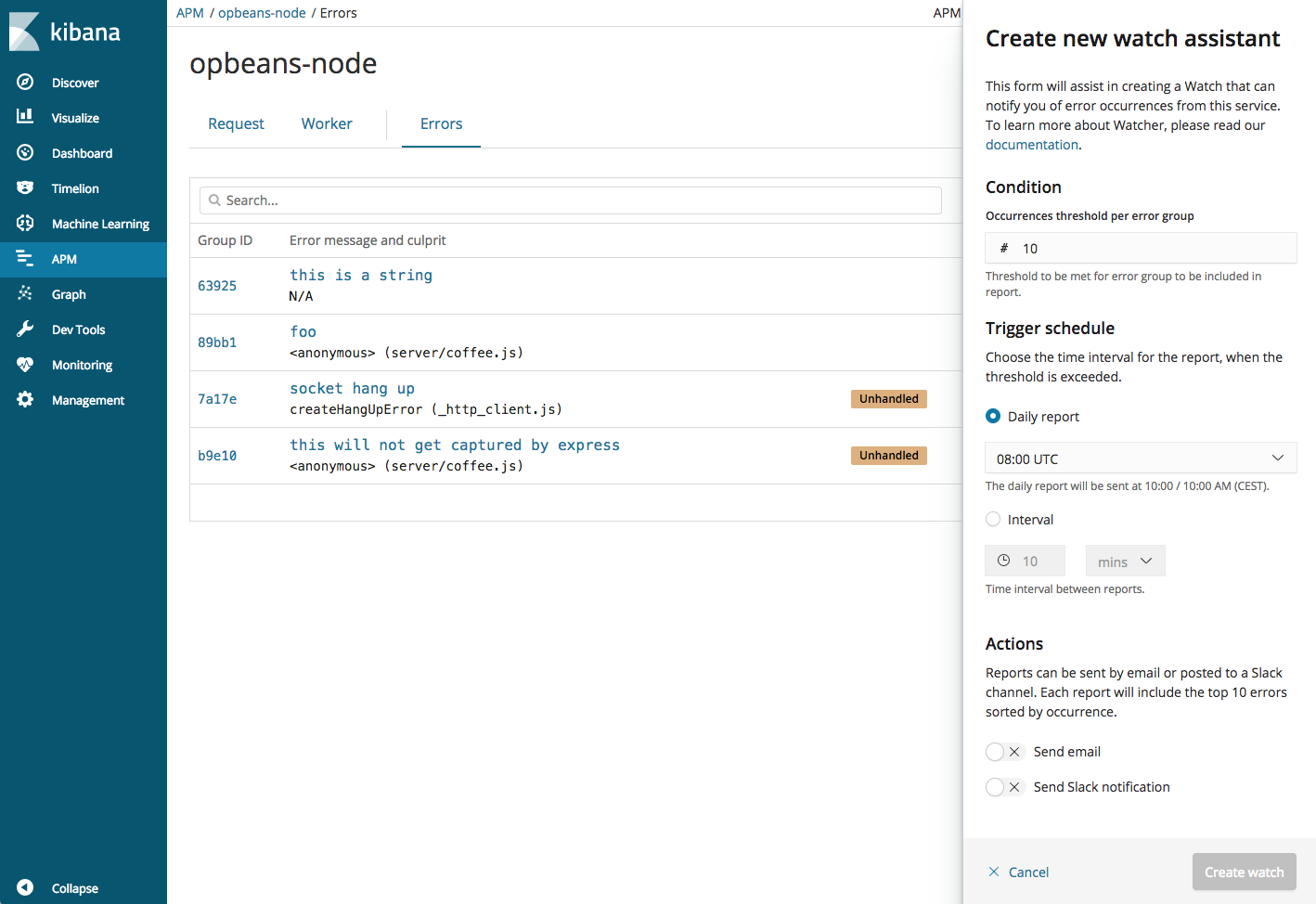Go to Monitoring
The width and height of the screenshot is (1316, 904).
82,364
